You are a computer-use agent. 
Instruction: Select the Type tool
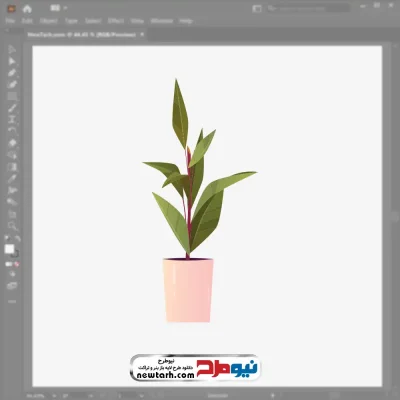pyautogui.click(x=12, y=120)
